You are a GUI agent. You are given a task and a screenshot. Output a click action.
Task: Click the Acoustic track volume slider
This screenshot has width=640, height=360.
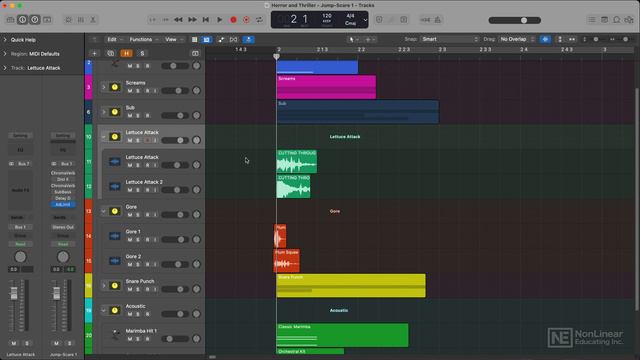(x=175, y=314)
